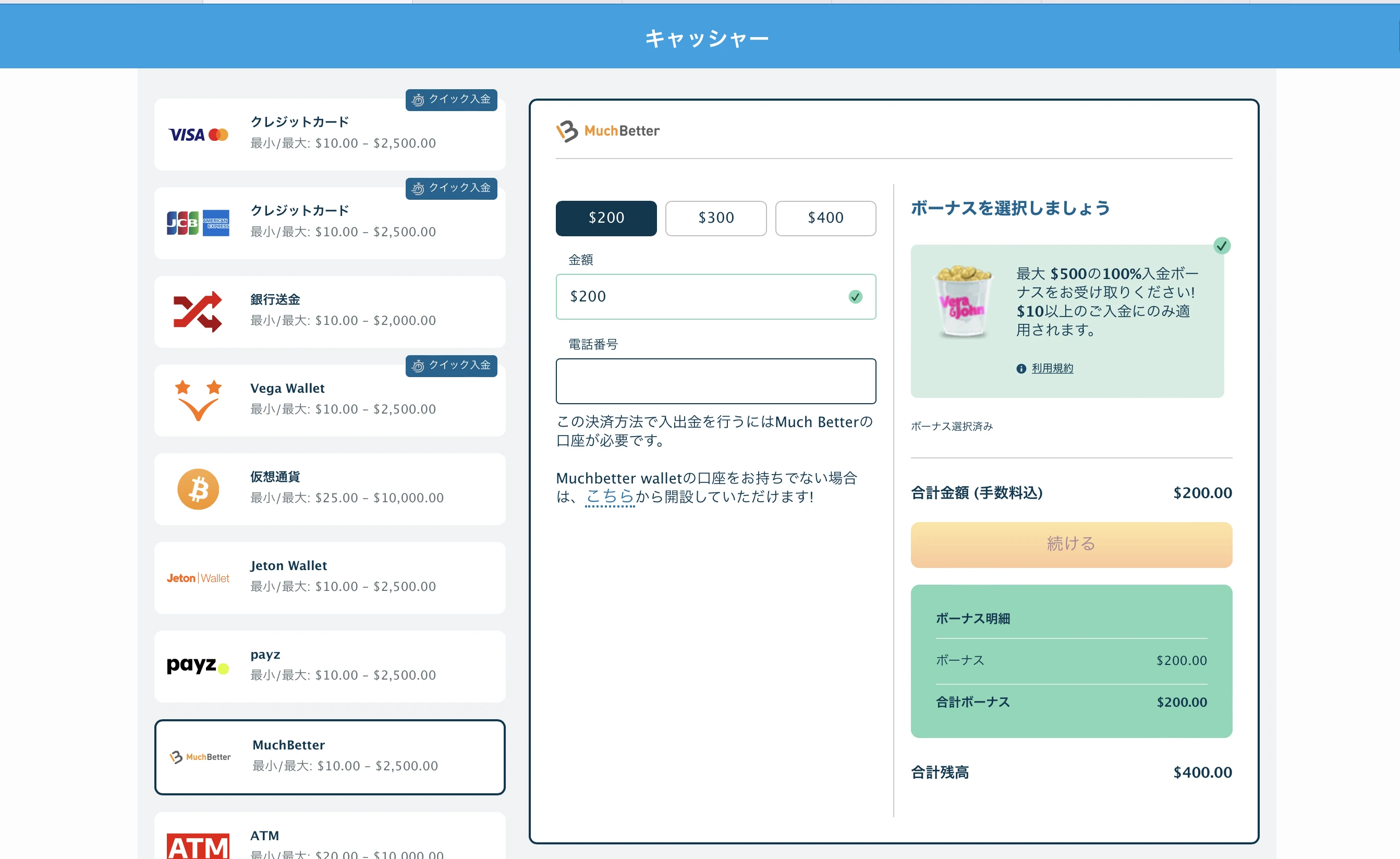Screen dimensions: 1400x859
Task: Select the Jeton Wallet payment method
Action: 330,577
